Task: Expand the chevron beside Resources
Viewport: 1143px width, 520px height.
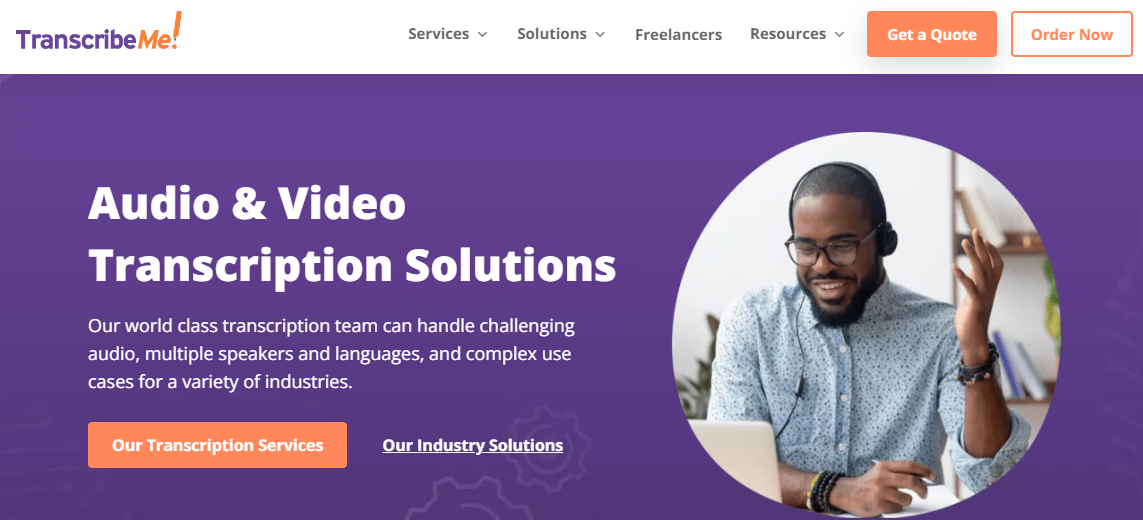Action: click(839, 34)
